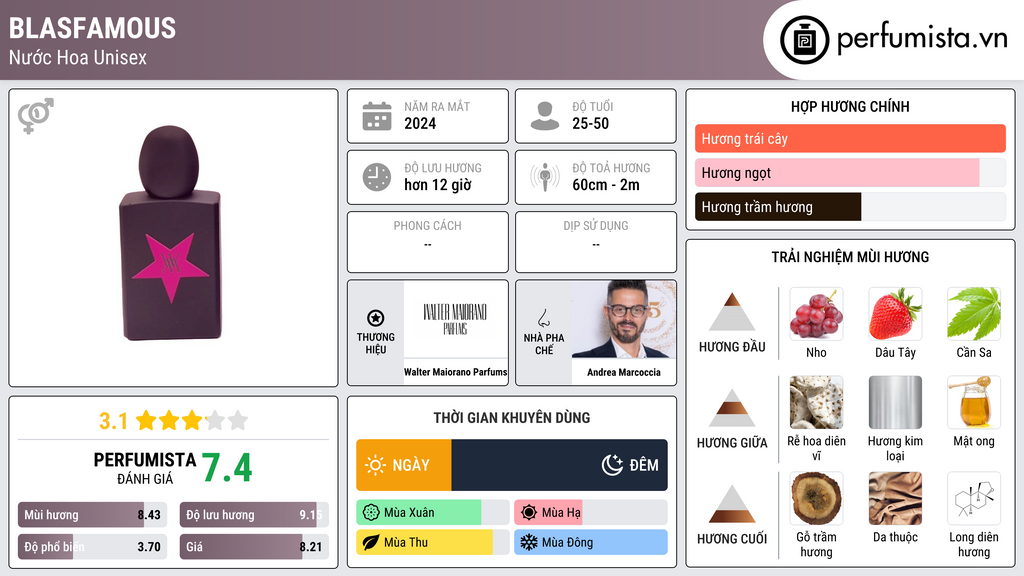Click the Perfumista score 7.4

[x=227, y=468]
